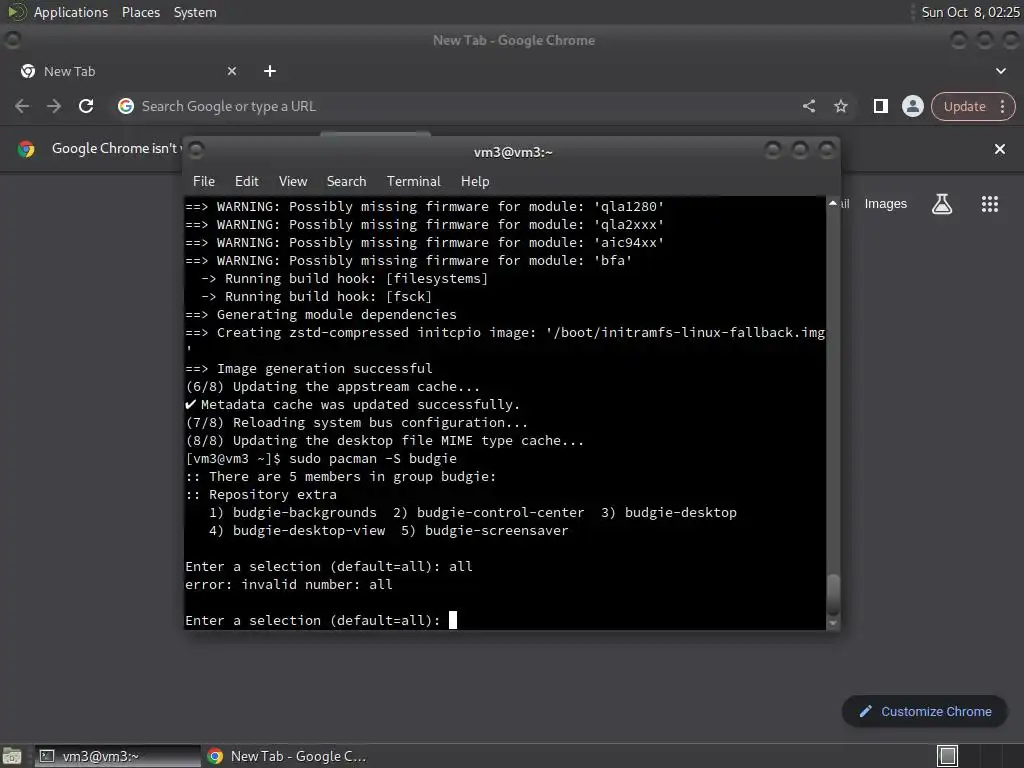
Task: Open the Terminal menu
Action: pyautogui.click(x=413, y=182)
